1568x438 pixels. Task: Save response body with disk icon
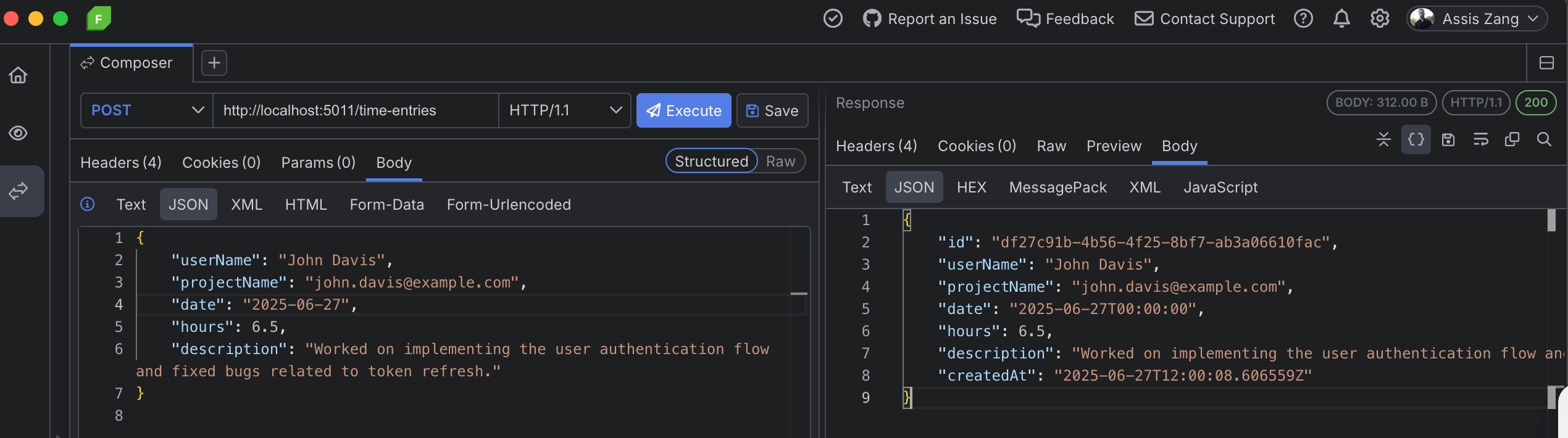(1448, 139)
